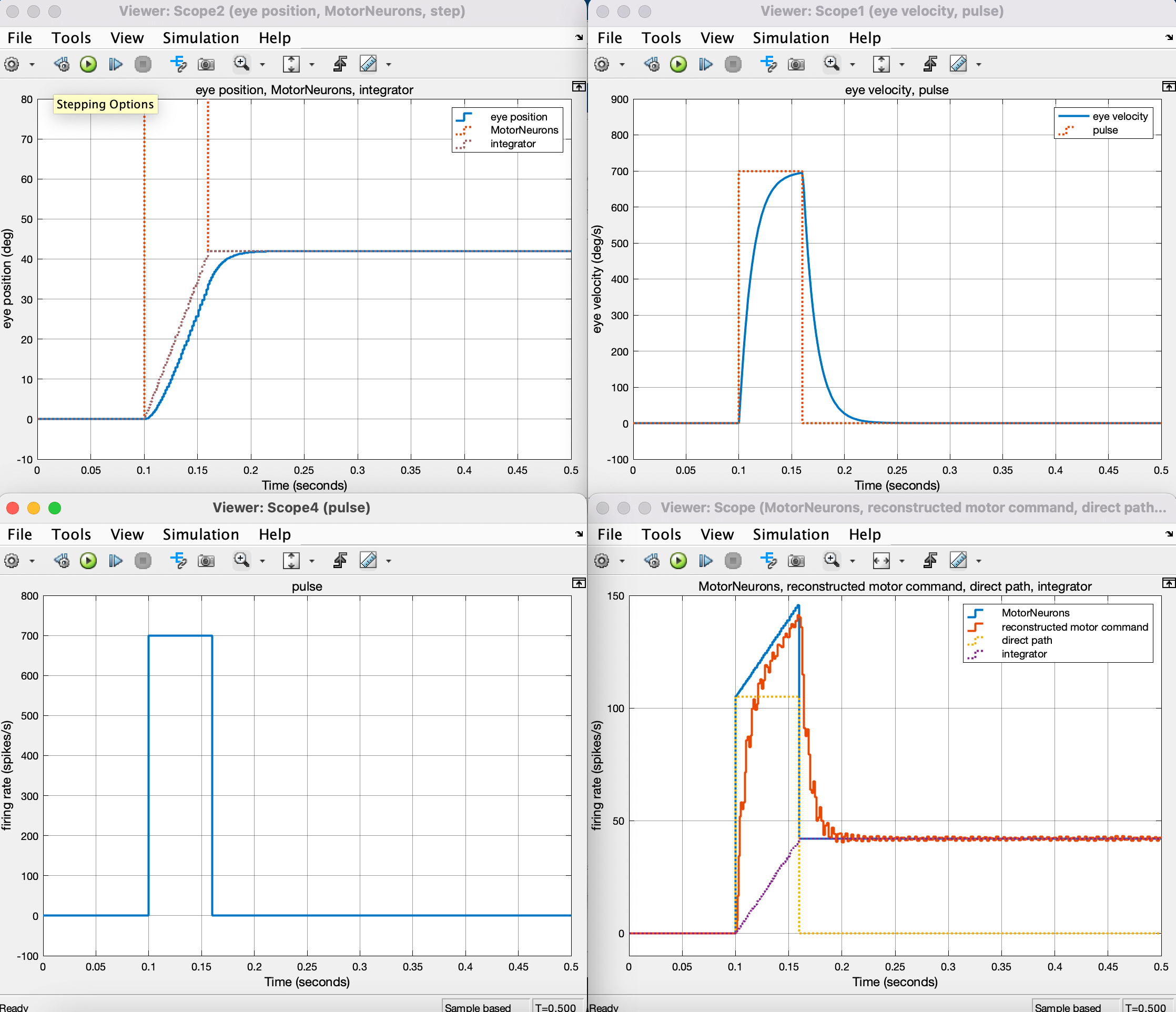Step forward the simulation in Scope1 viewer
1176x1012 pixels.
pos(705,64)
